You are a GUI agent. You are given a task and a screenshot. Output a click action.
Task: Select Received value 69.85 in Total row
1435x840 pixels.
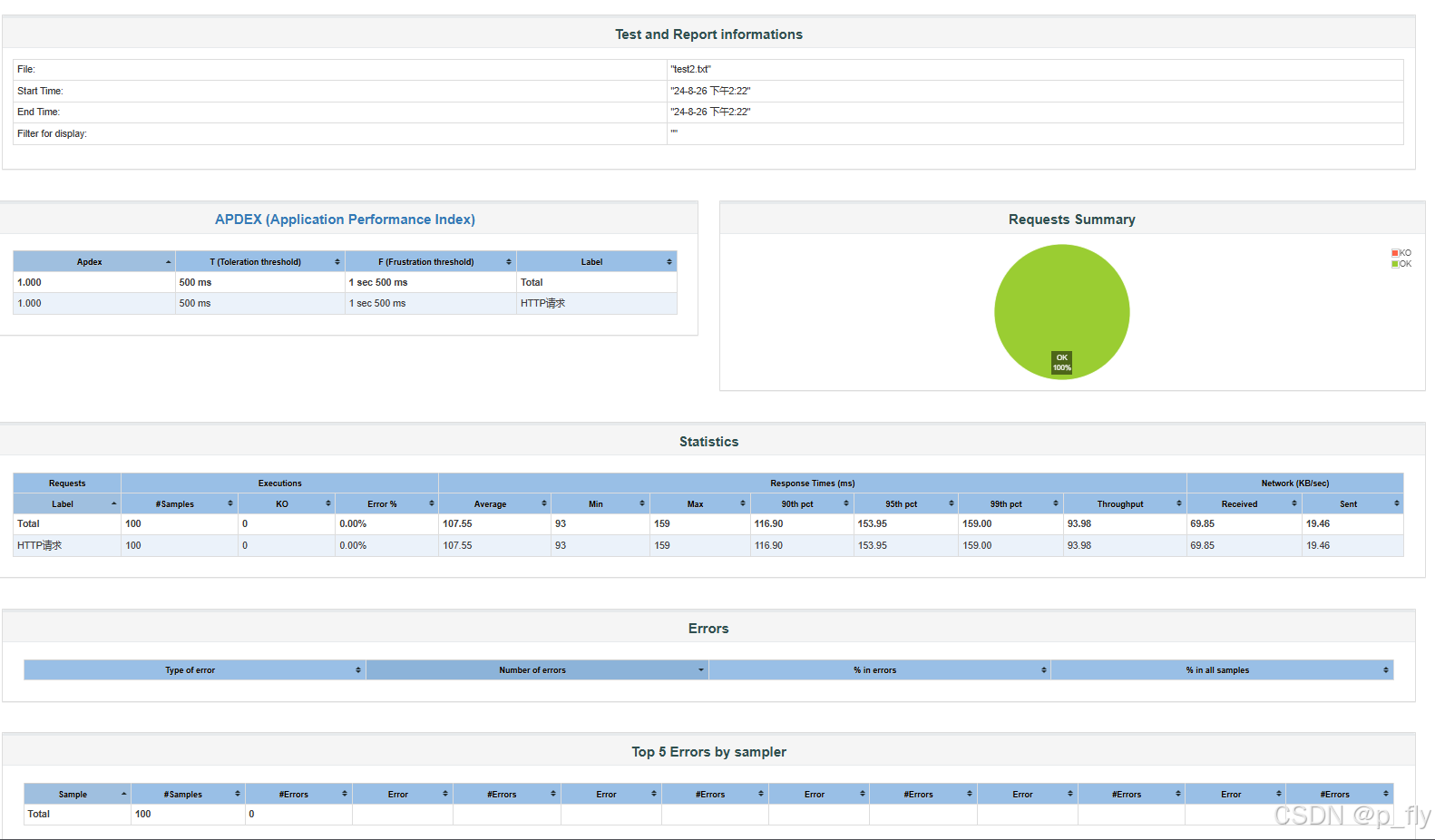1202,523
